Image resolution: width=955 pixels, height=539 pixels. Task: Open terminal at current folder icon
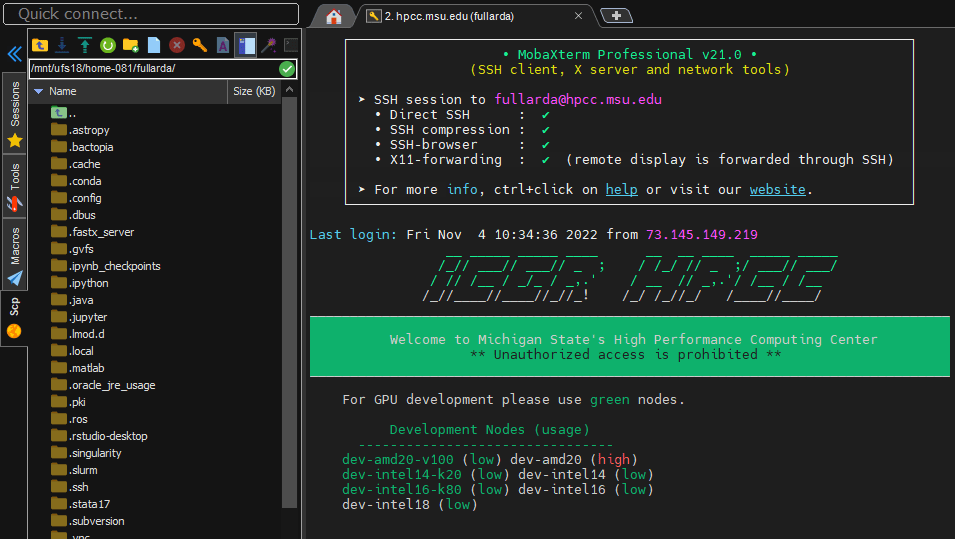pyautogui.click(x=291, y=45)
